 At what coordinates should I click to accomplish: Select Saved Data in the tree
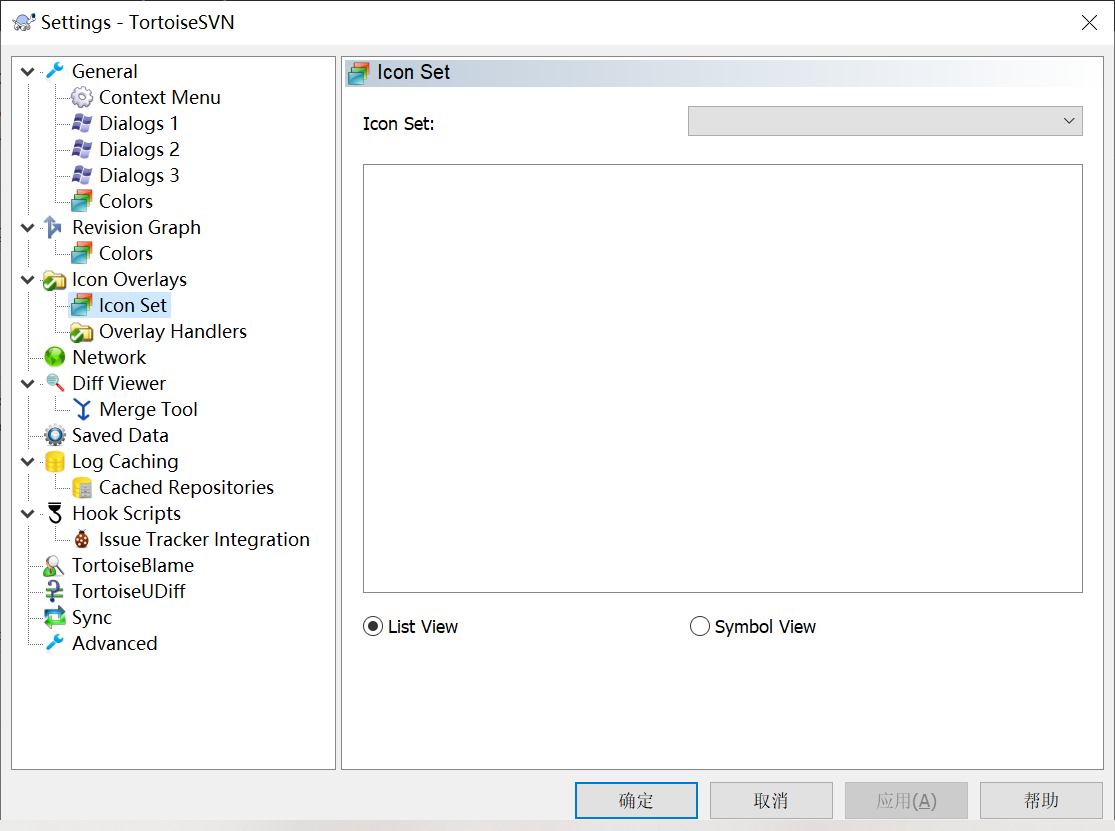click(x=120, y=435)
